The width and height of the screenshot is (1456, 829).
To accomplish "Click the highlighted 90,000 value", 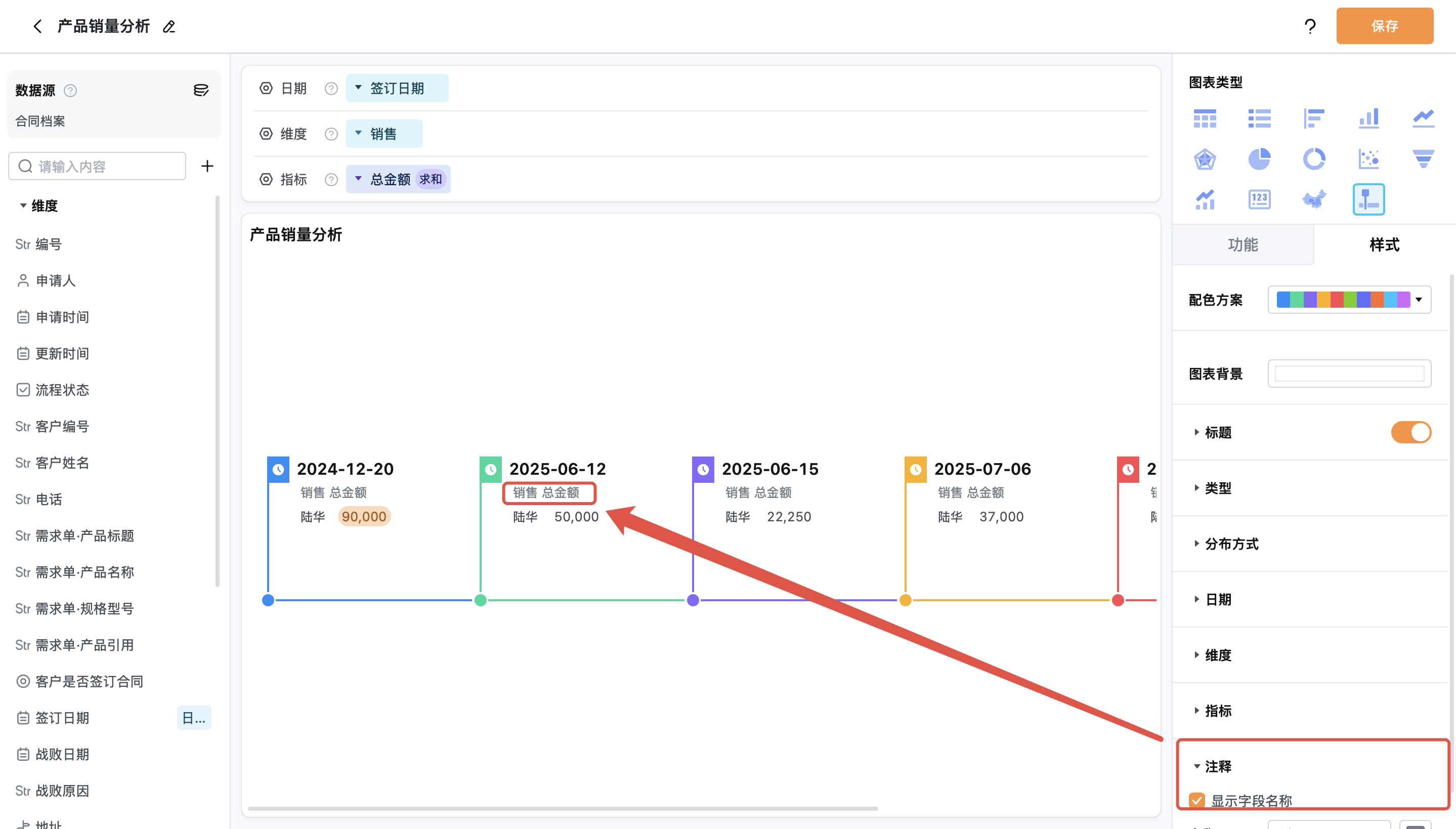I will [x=364, y=516].
